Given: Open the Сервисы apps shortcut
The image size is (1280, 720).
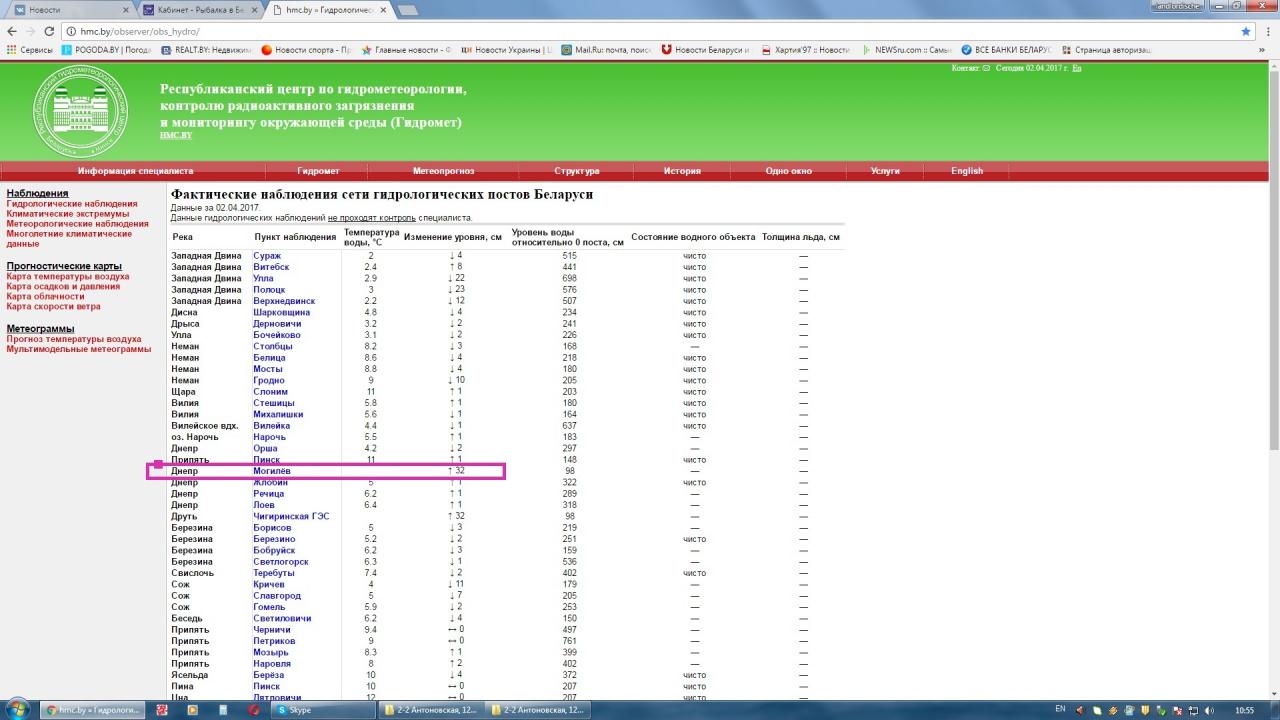Looking at the screenshot, I should (x=30, y=49).
